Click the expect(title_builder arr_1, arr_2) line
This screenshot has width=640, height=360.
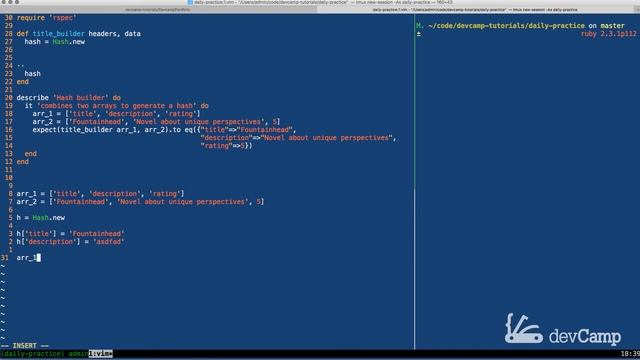point(164,130)
